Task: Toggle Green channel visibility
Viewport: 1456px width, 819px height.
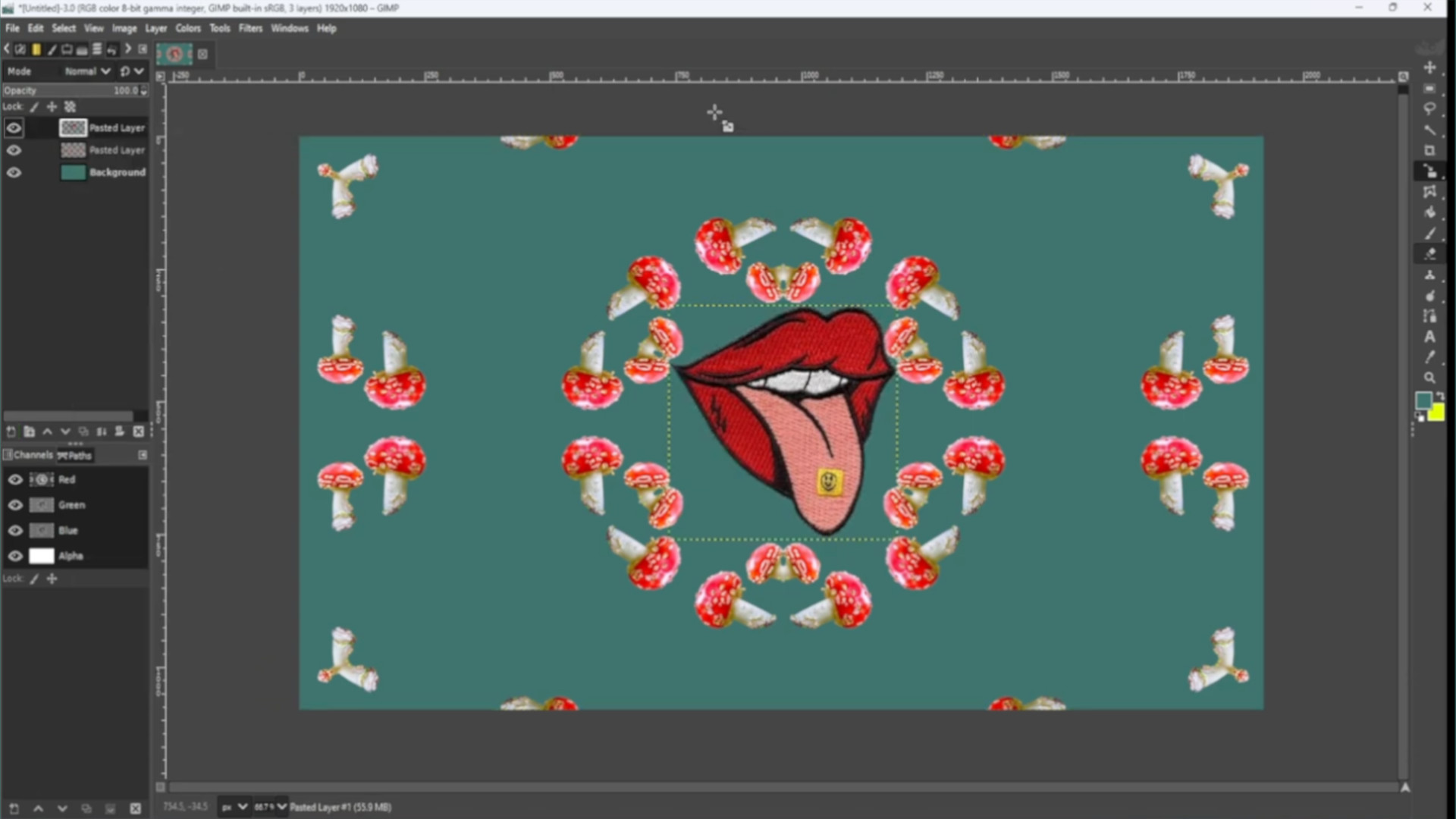Action: pos(15,505)
